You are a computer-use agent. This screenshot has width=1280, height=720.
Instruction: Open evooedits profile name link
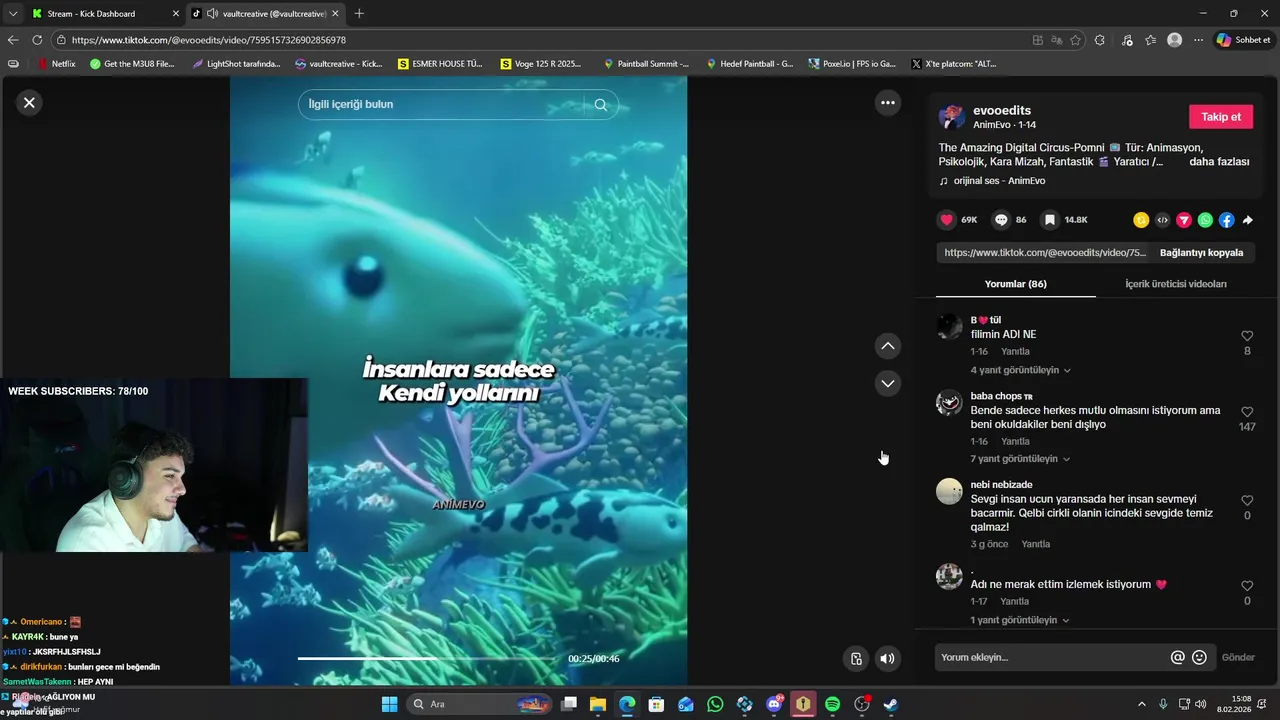tap(1001, 110)
